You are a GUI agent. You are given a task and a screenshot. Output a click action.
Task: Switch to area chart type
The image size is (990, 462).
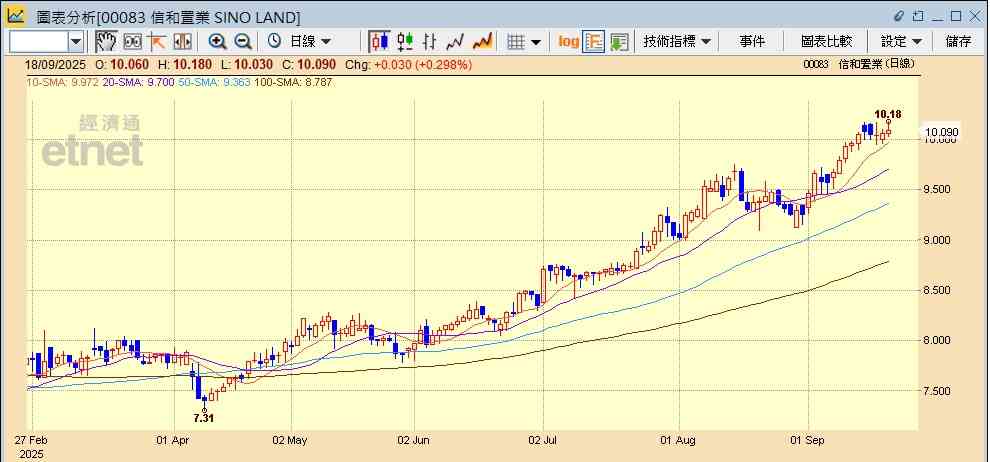(x=482, y=42)
